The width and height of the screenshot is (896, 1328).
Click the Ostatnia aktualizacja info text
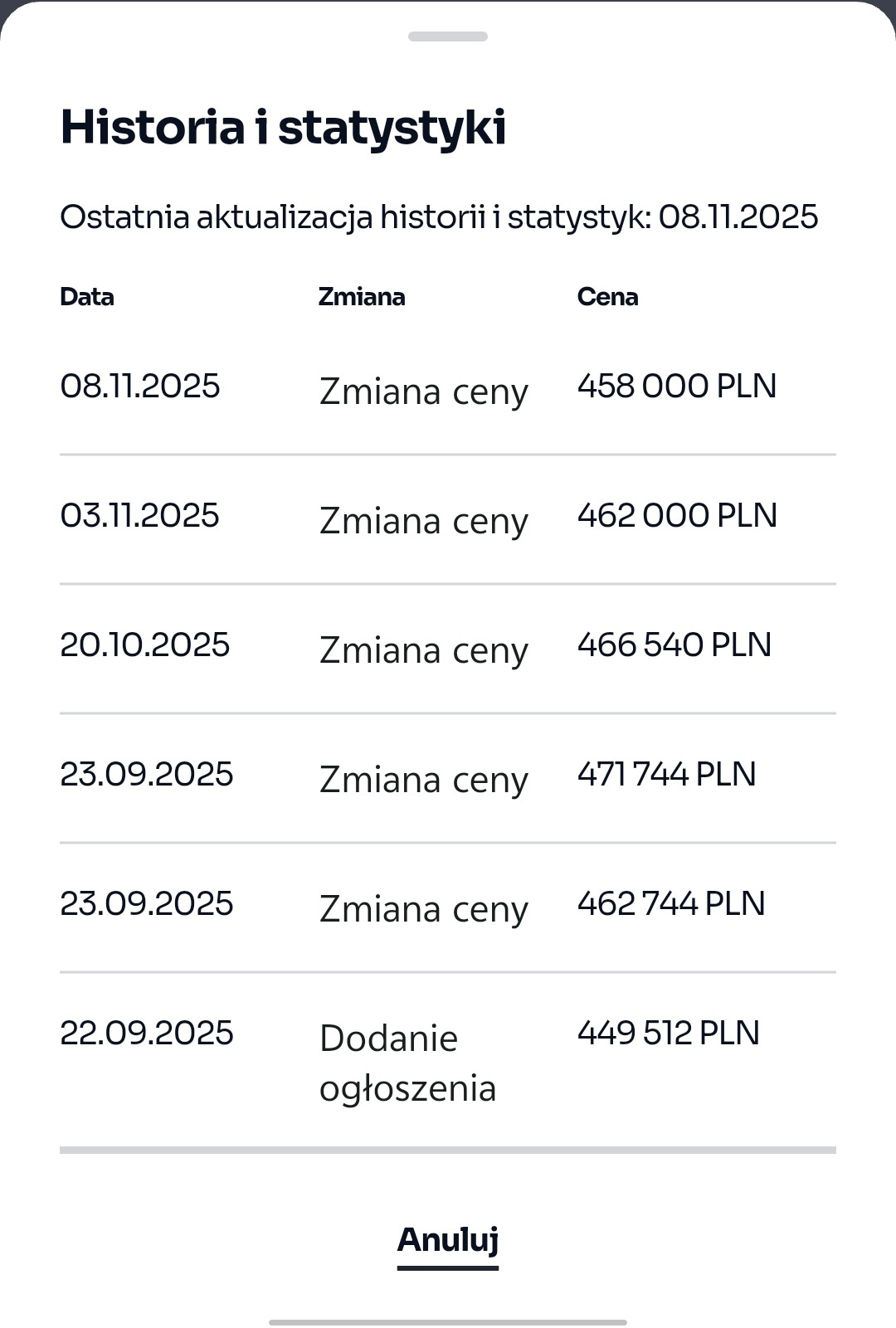439,217
